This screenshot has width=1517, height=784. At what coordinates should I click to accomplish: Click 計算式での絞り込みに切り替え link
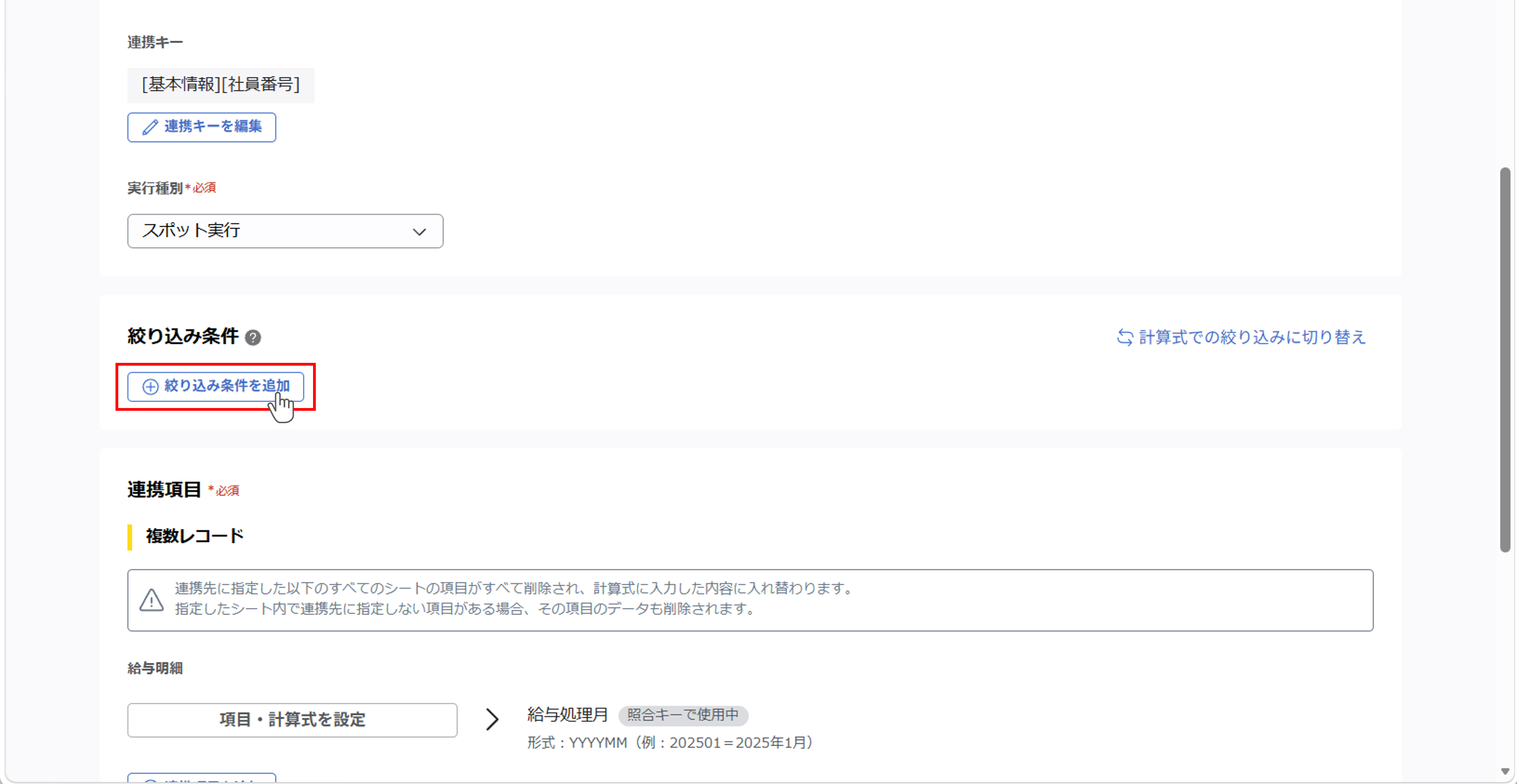pos(1252,337)
